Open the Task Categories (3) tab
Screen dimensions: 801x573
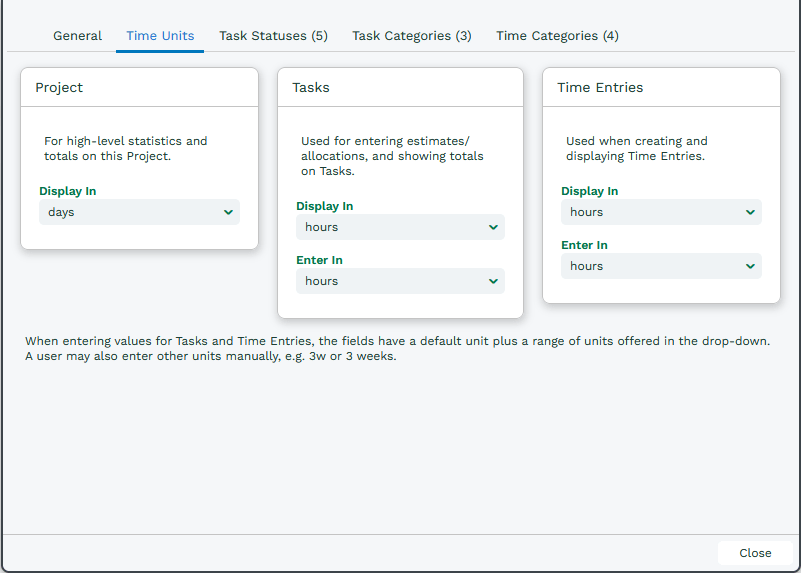(412, 36)
